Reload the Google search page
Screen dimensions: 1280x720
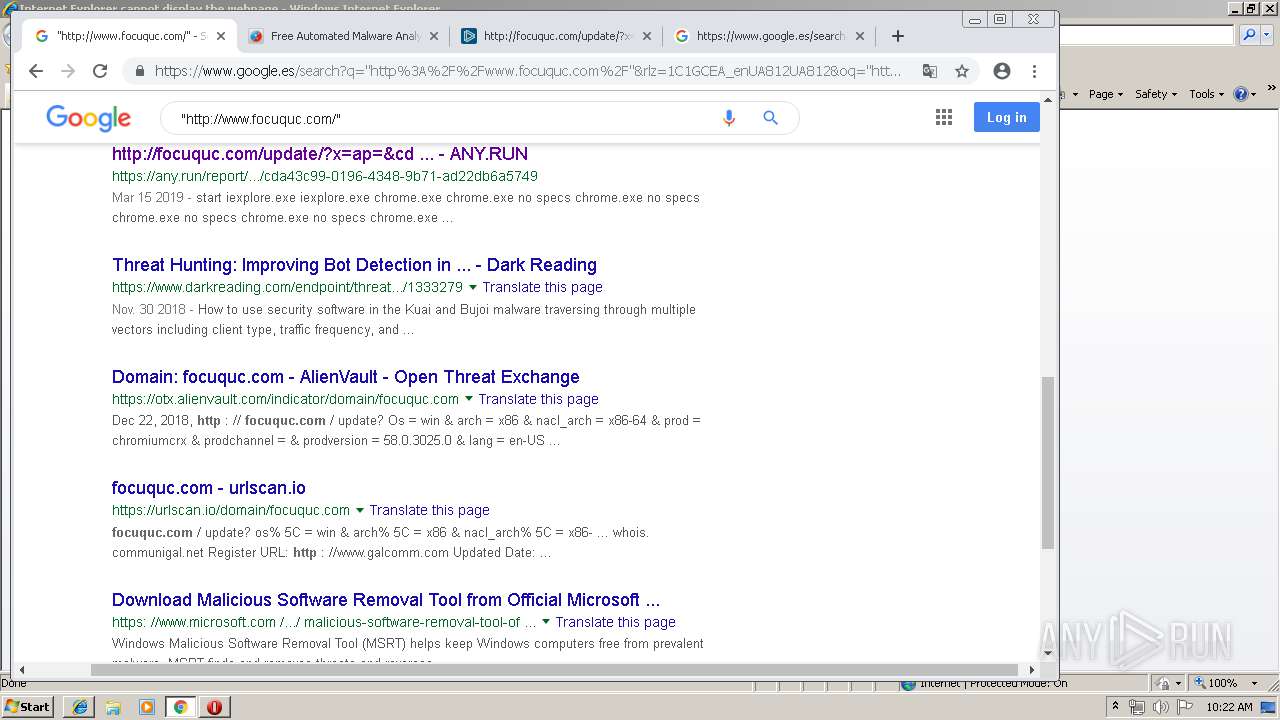pos(100,71)
